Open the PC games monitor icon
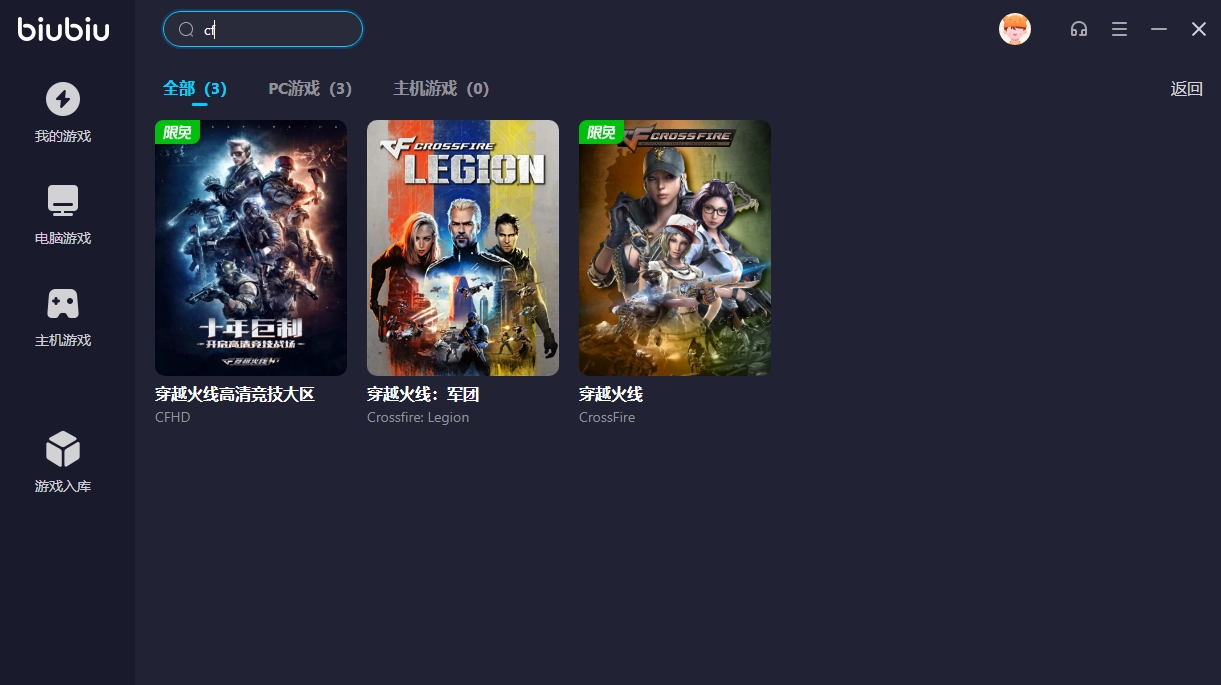Viewport: 1221px width, 685px height. (x=63, y=201)
